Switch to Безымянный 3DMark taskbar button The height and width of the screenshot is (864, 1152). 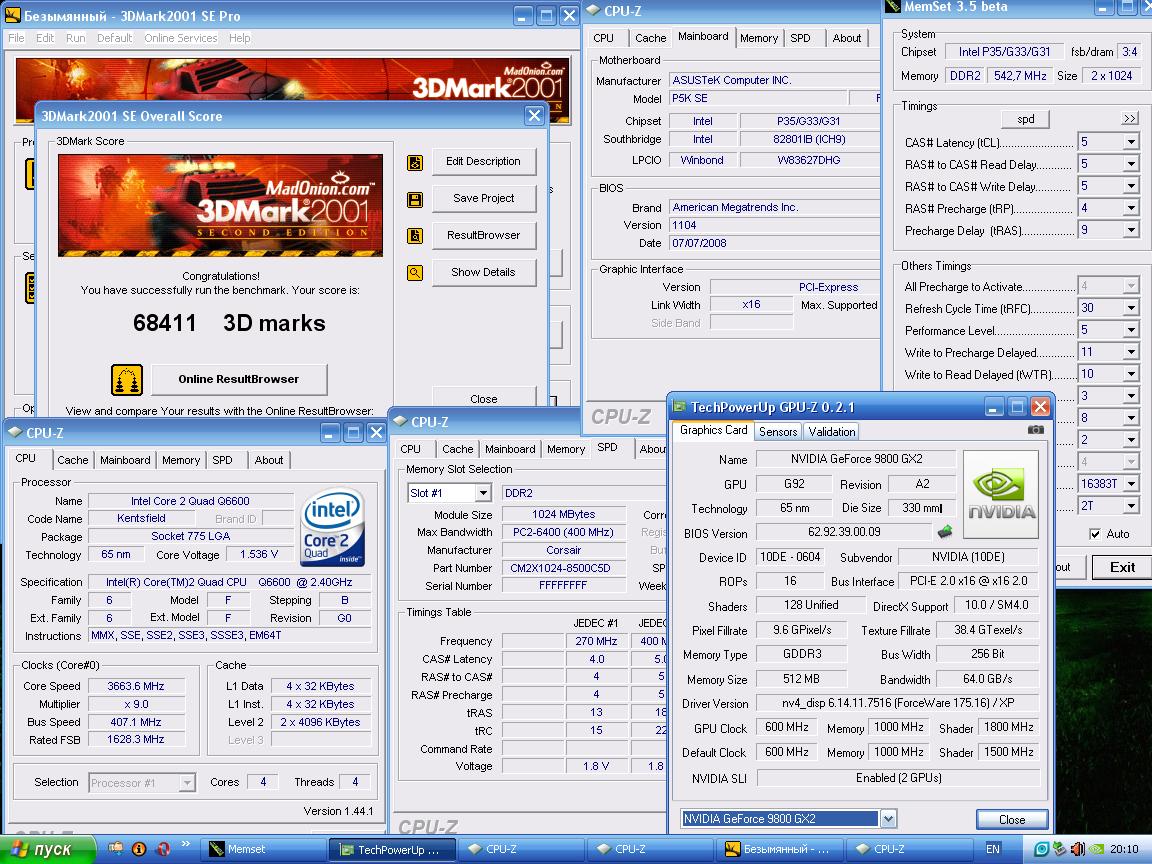tap(780, 849)
